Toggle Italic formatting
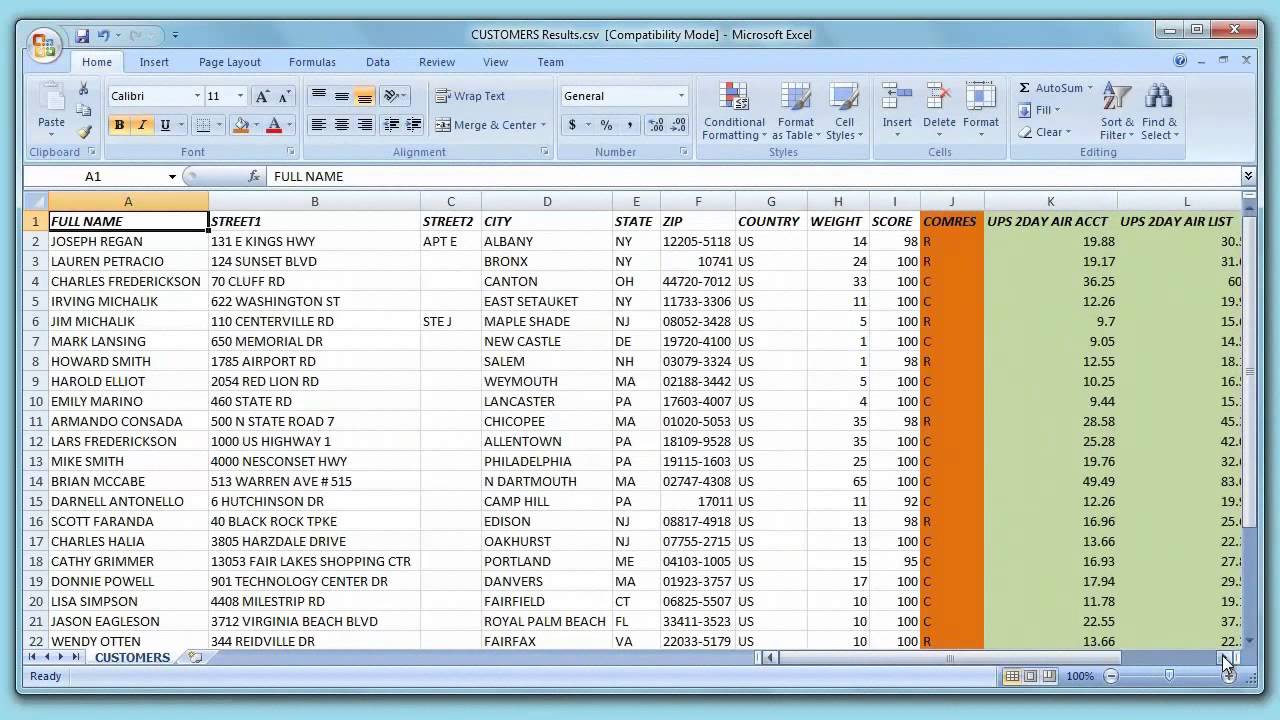Viewport: 1280px width, 720px height. [142, 125]
